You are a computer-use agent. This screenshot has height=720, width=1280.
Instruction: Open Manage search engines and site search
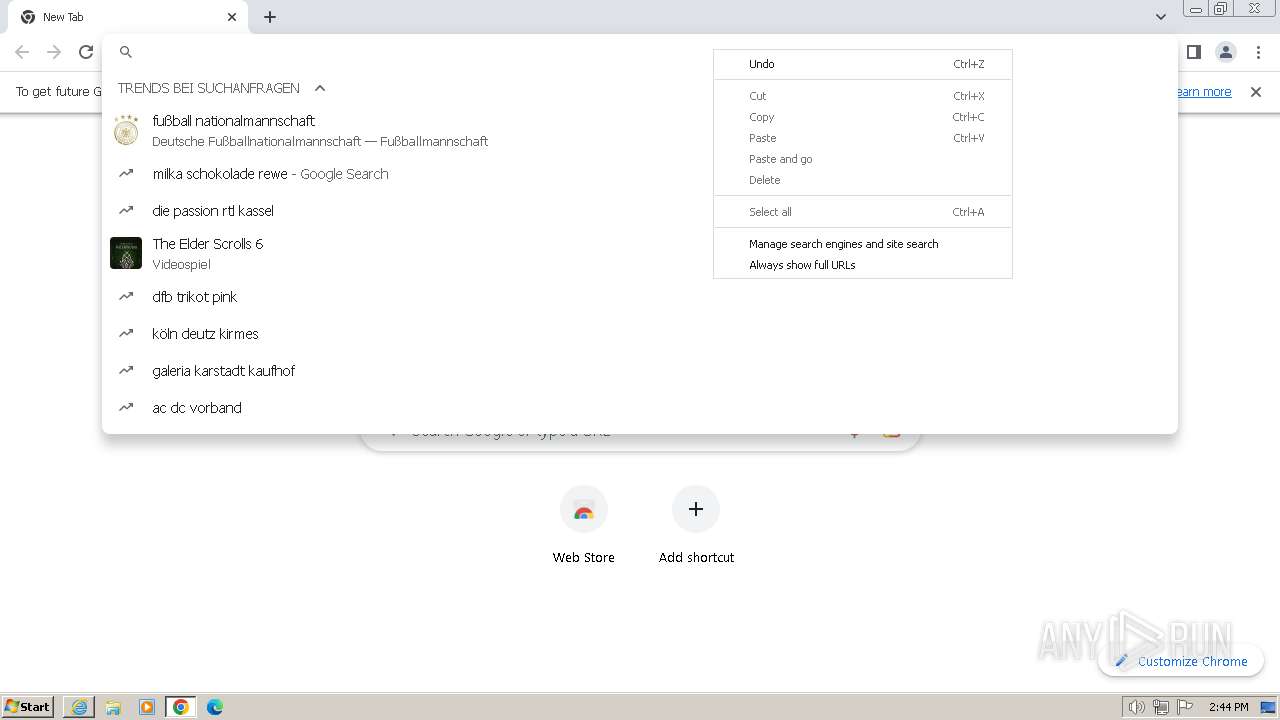pyautogui.click(x=863, y=244)
